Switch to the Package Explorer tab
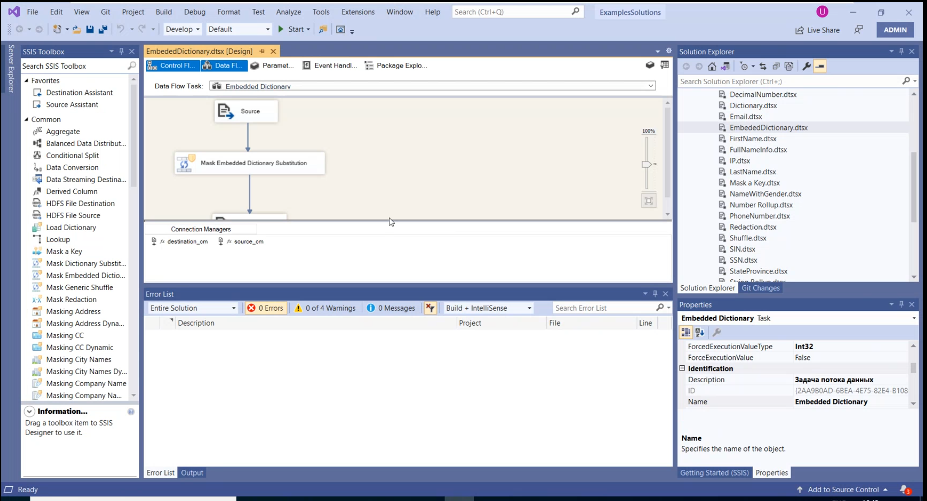This screenshot has height=501, width=927. [x=396, y=66]
